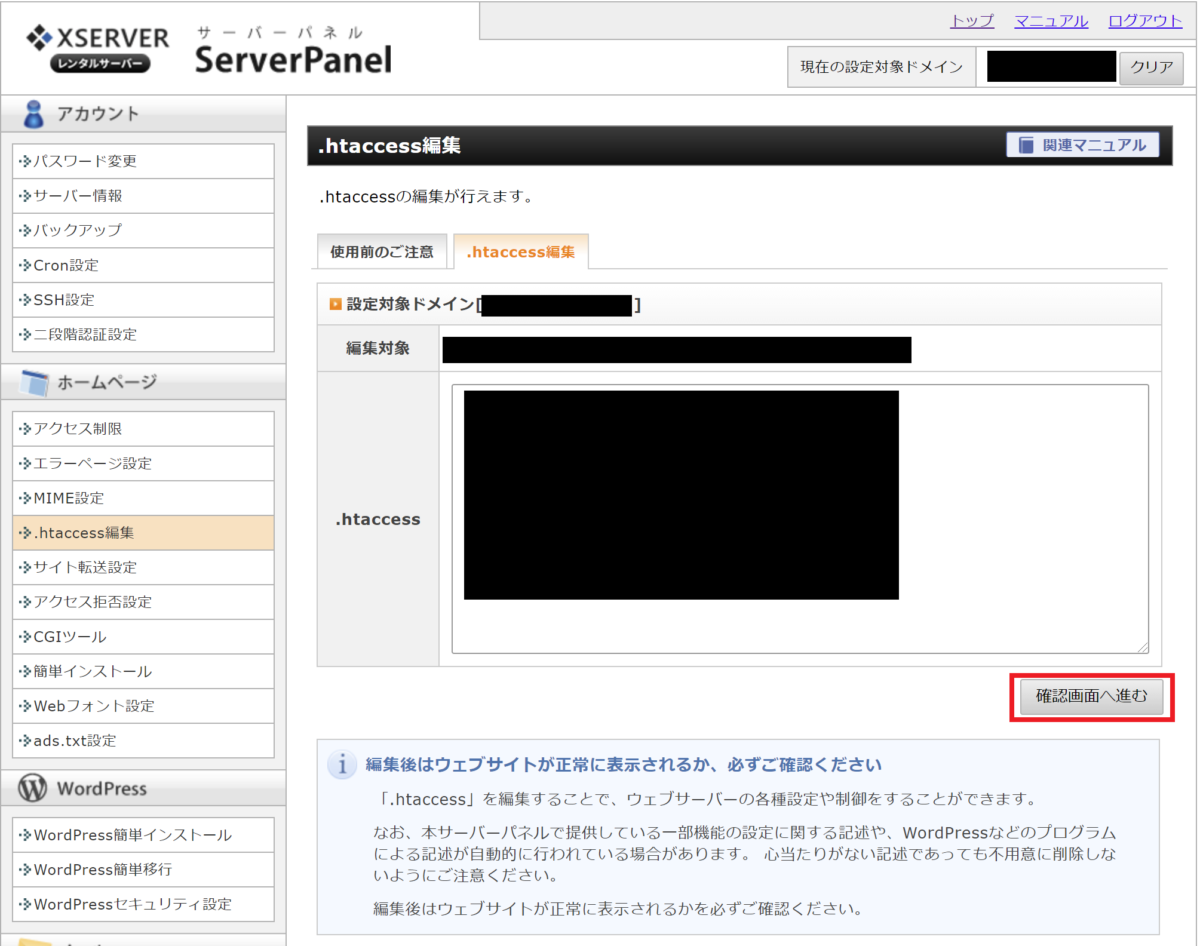Open サイト転送設定 from the sidebar
This screenshot has height=946, width=1200.
click(x=87, y=567)
